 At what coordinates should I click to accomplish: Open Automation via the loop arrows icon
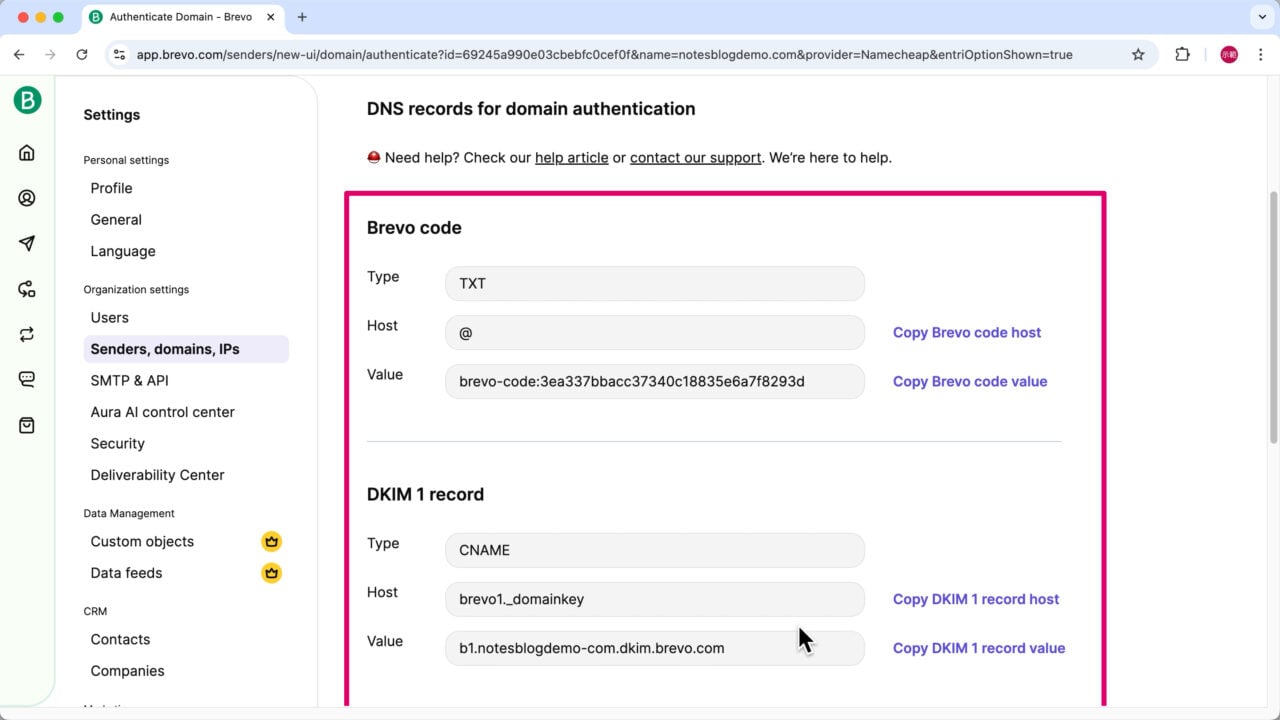26,334
